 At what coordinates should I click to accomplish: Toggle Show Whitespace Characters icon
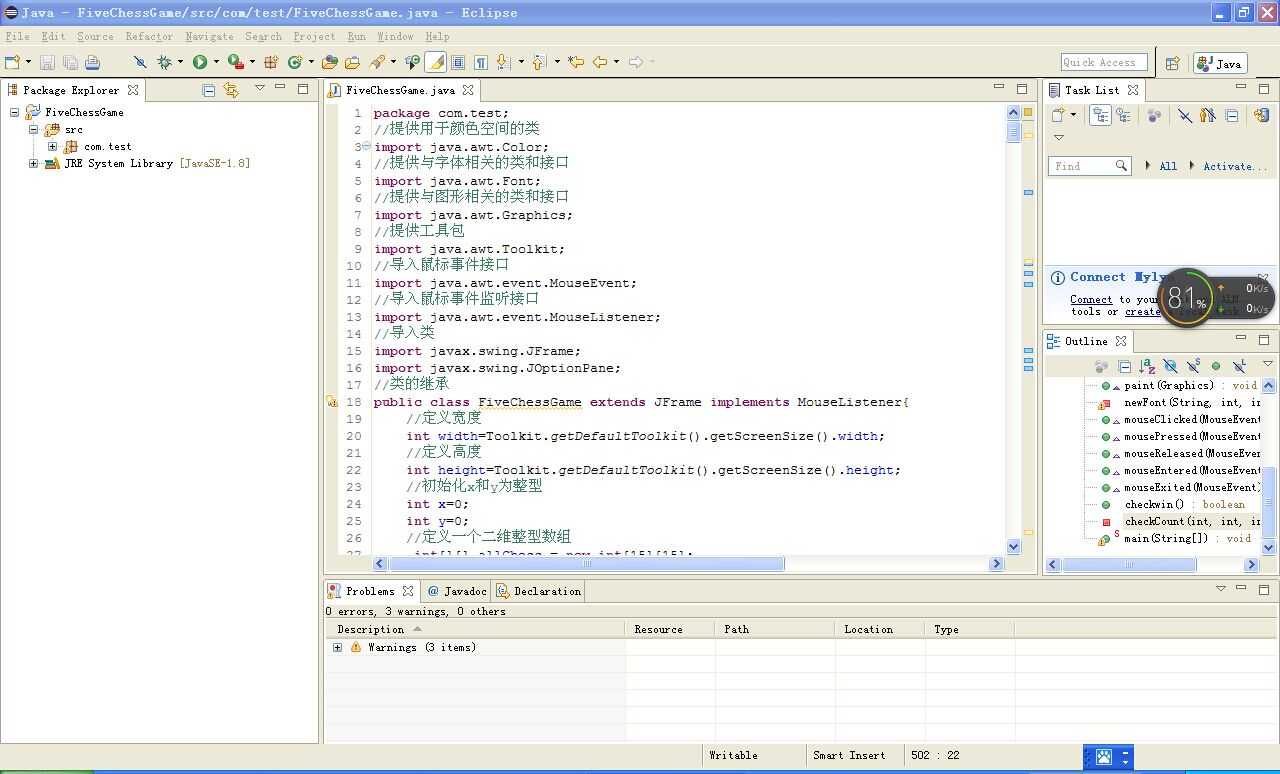tap(481, 62)
